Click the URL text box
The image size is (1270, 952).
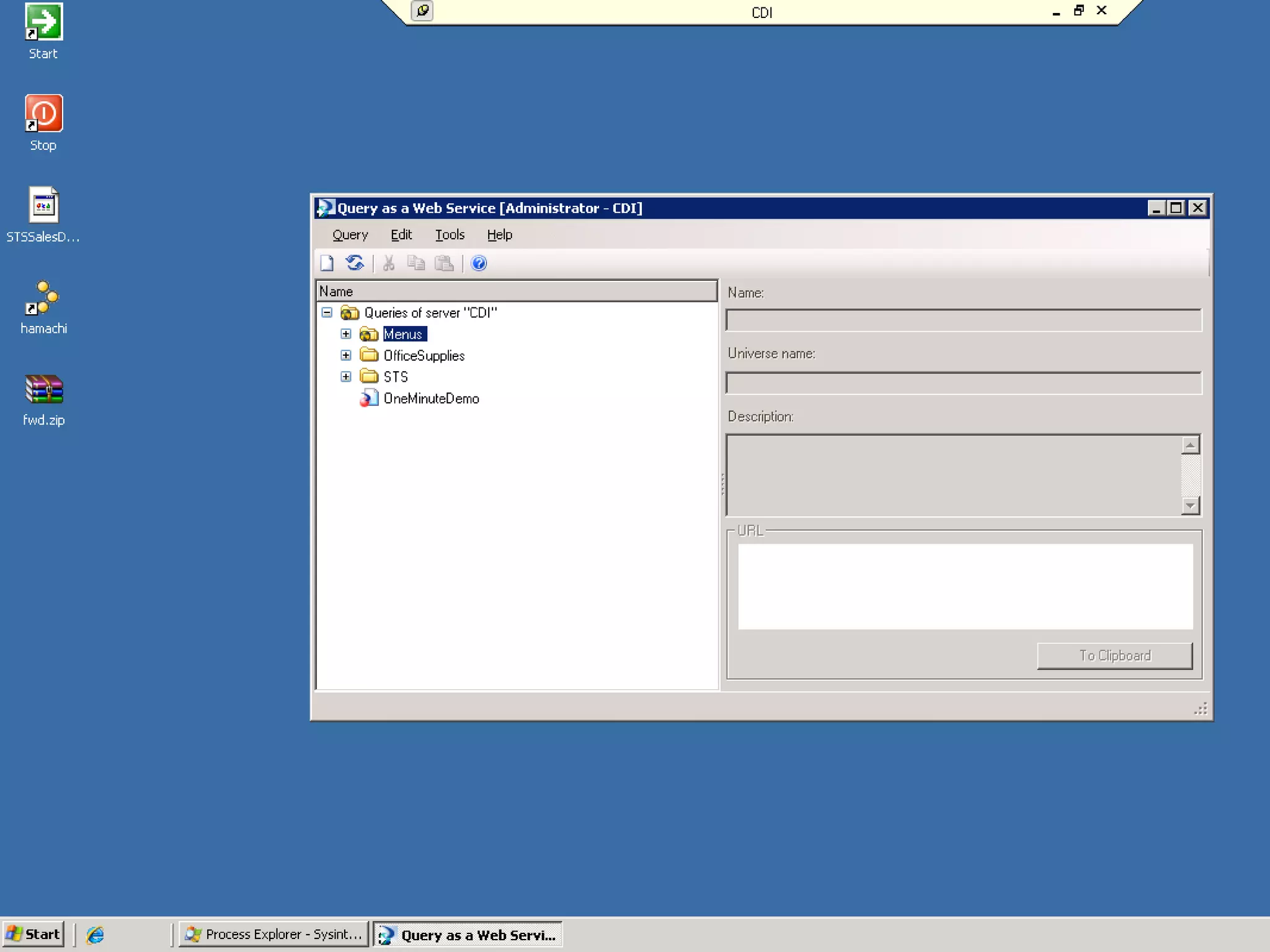pos(966,586)
